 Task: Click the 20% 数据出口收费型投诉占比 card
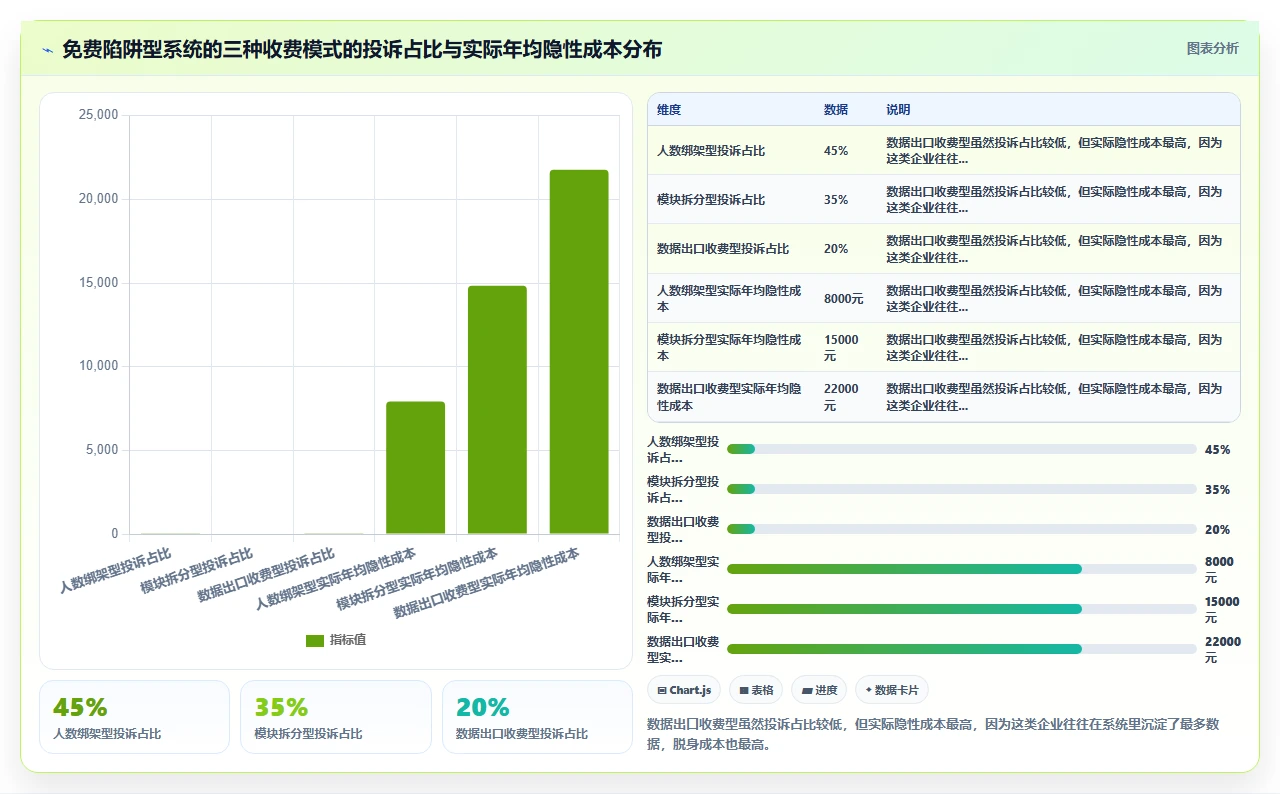click(x=537, y=717)
